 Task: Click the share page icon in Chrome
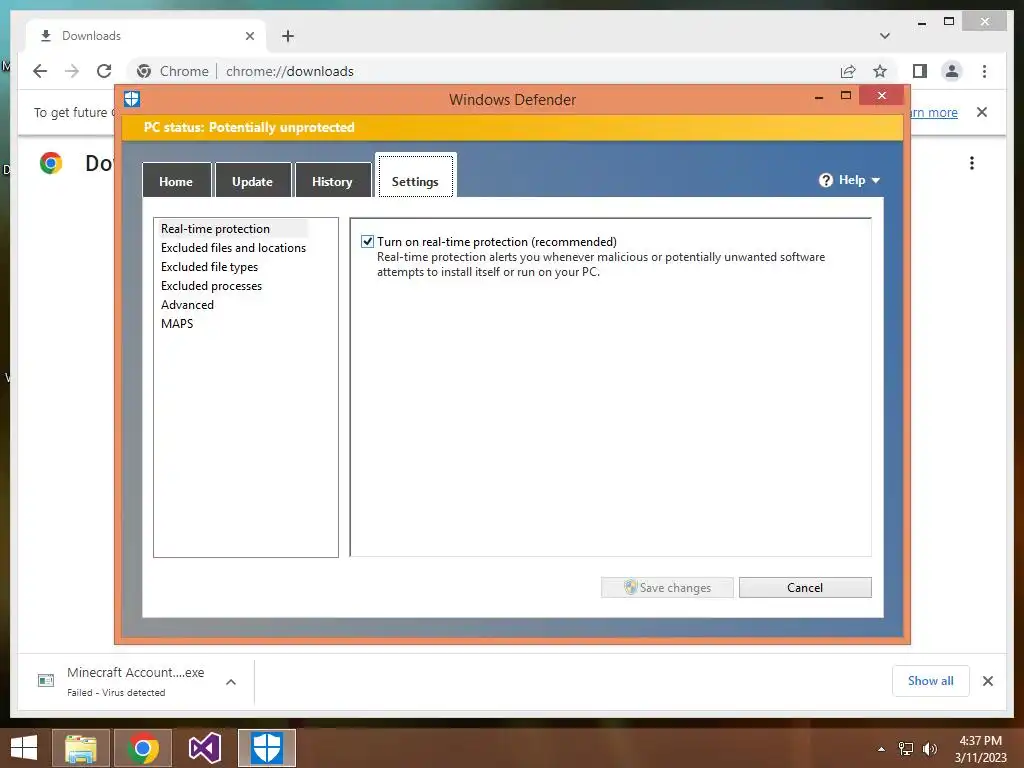(848, 71)
